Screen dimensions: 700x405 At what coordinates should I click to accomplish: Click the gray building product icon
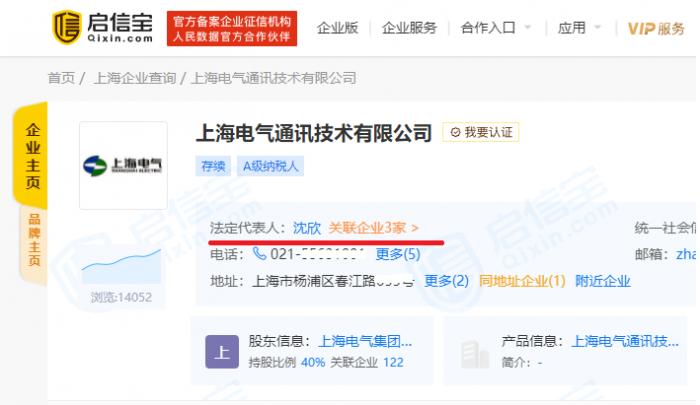click(475, 355)
